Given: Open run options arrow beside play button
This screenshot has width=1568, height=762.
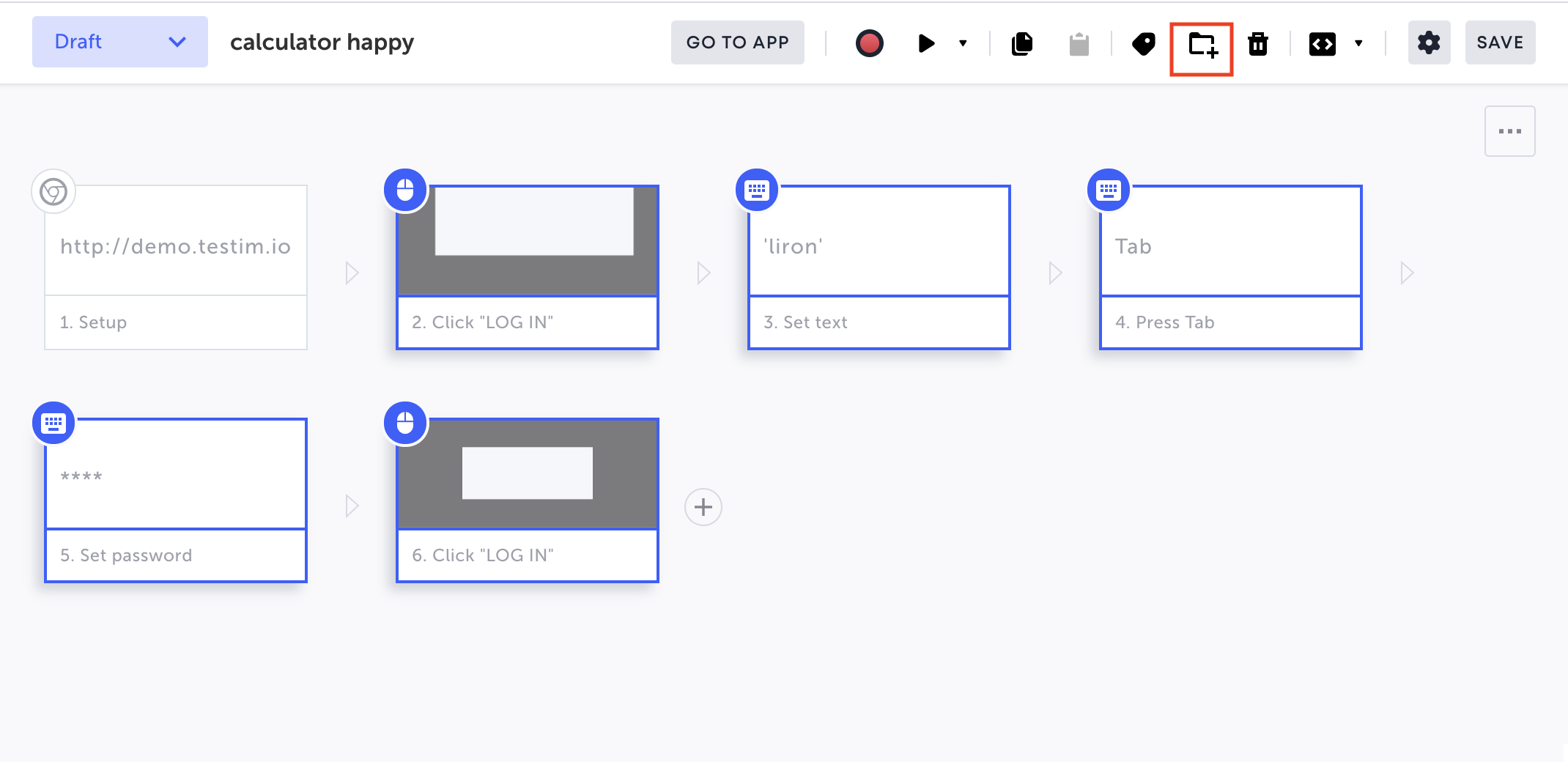Looking at the screenshot, I should [x=963, y=43].
